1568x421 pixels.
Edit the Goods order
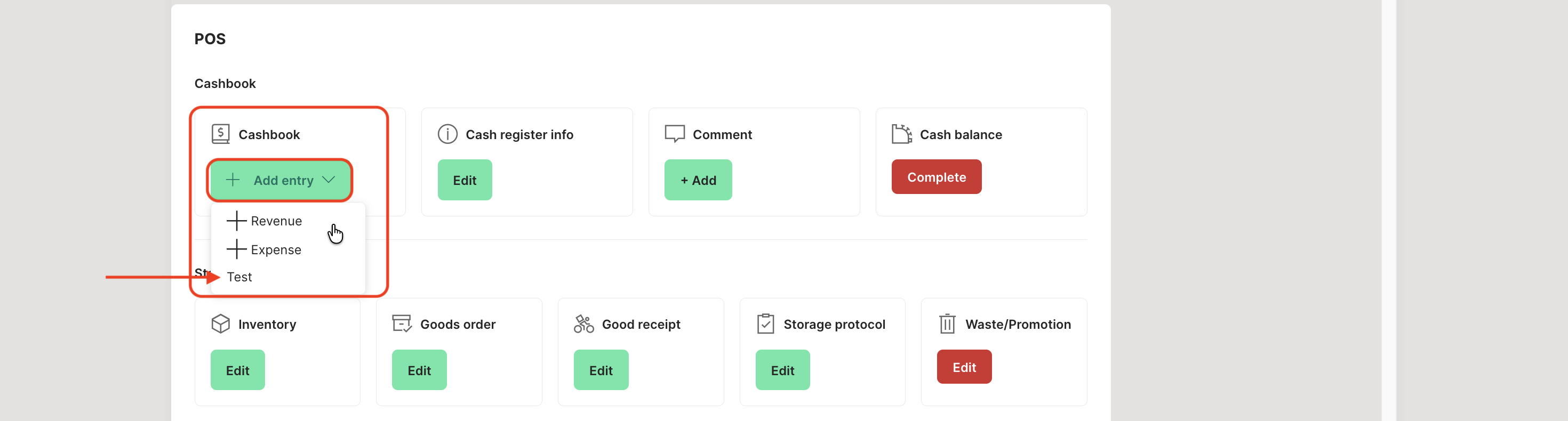point(419,370)
